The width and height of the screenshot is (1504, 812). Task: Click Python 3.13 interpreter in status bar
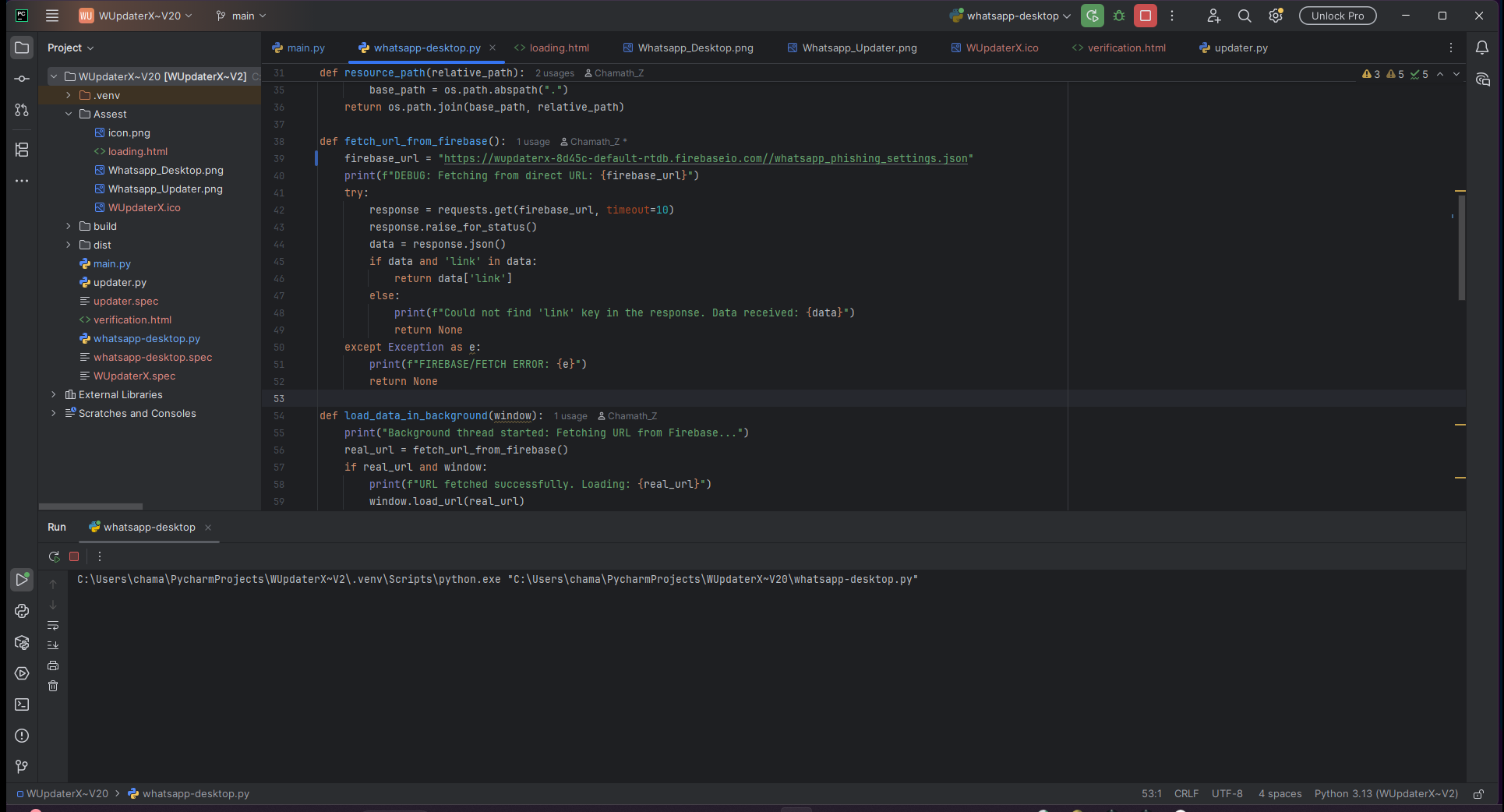coord(1386,794)
